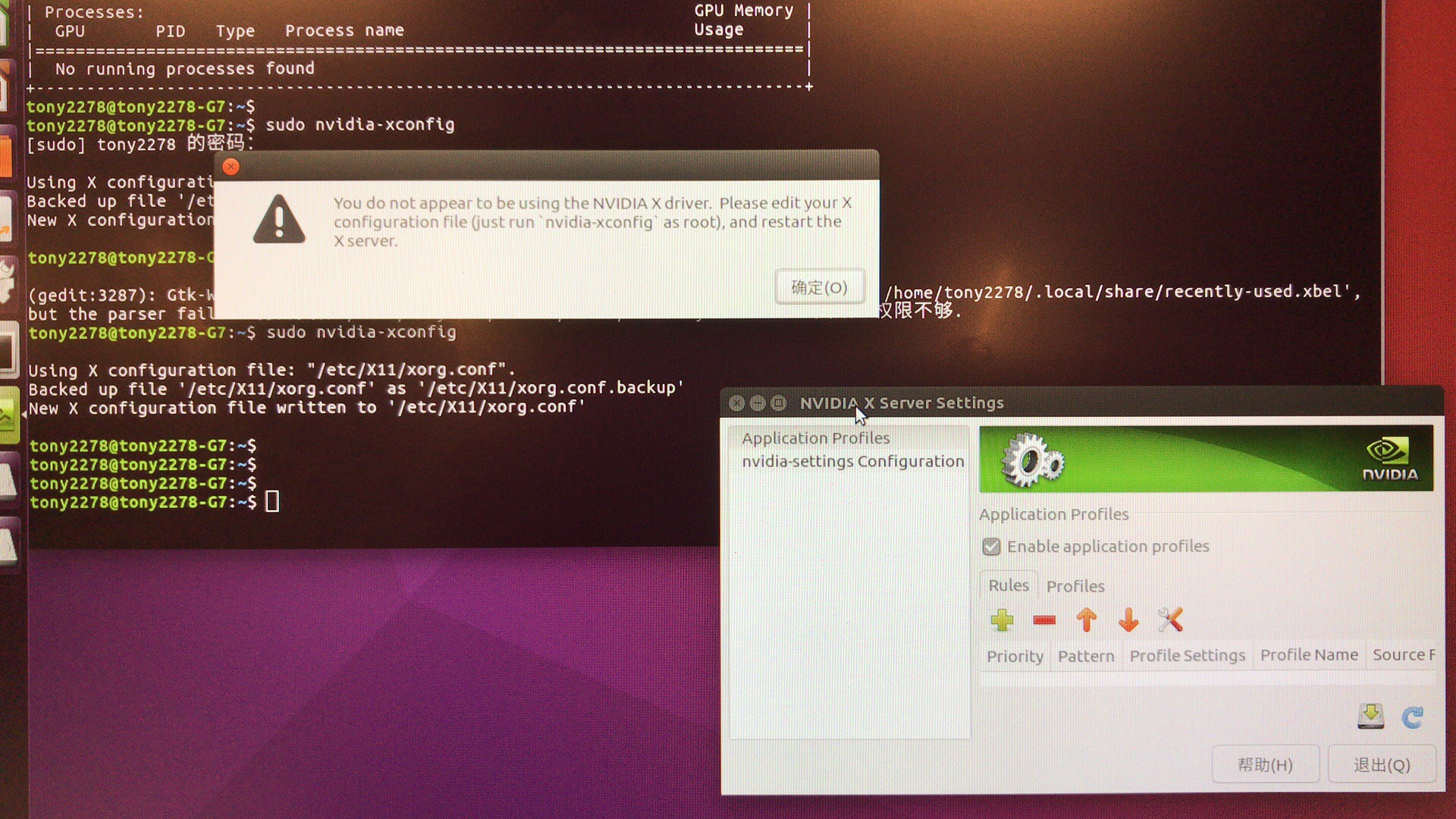
Task: Click the green NVIDIA logo banner
Action: (1206, 459)
